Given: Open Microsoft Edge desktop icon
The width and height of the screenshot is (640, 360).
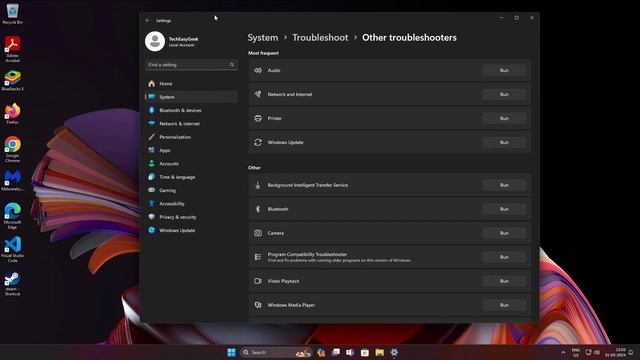Looking at the screenshot, I should click(13, 216).
